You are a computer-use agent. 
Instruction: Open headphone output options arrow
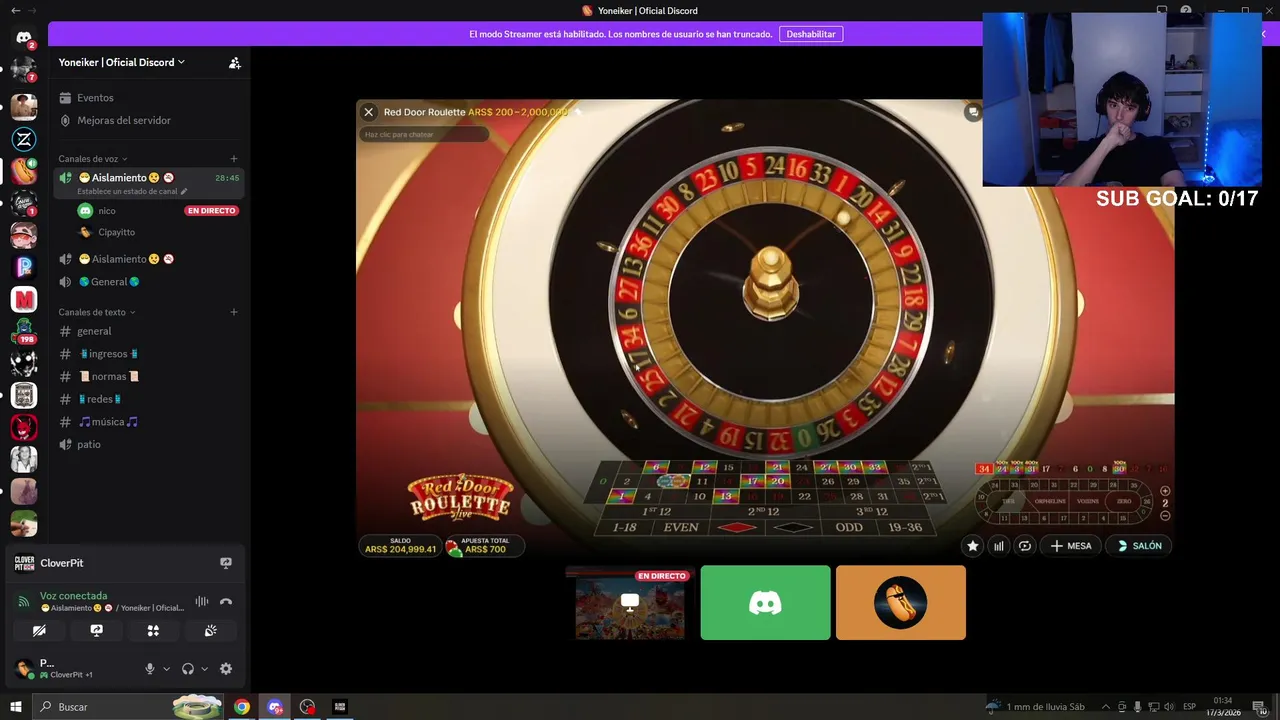(x=204, y=669)
